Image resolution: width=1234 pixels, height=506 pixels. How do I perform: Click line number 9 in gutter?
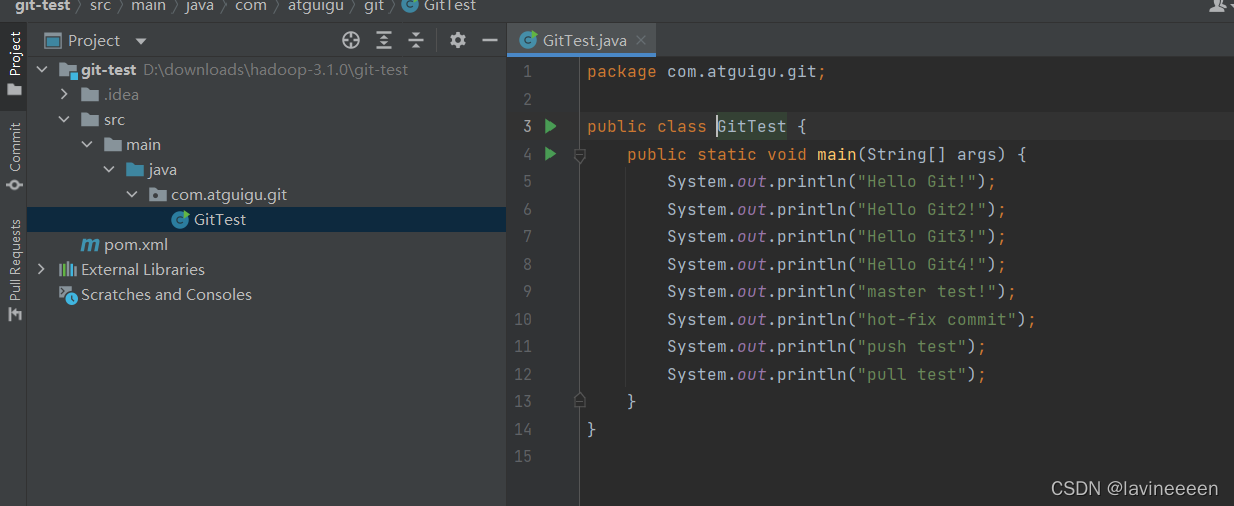(527, 292)
